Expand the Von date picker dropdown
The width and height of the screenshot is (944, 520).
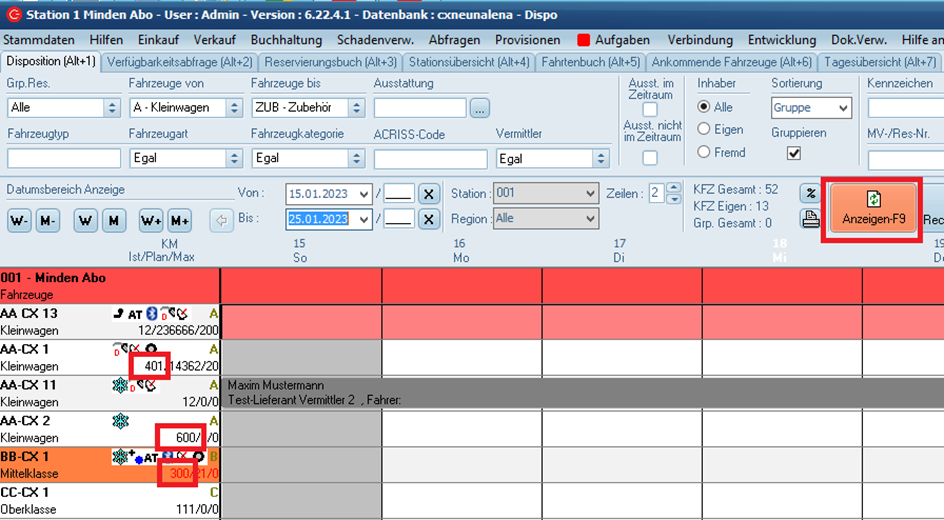coord(363,194)
